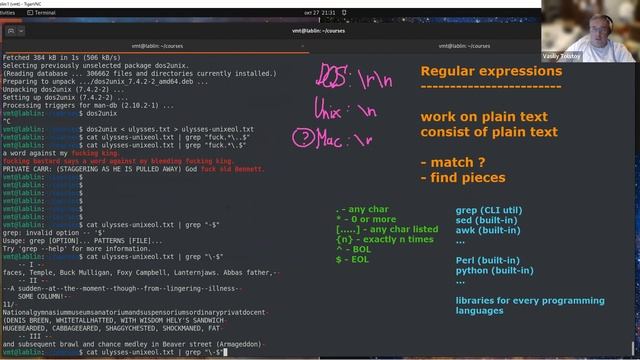This screenshot has width=640, height=360.
Task: Click the "Try 'grep --help' for more information" line
Action: tap(77, 249)
